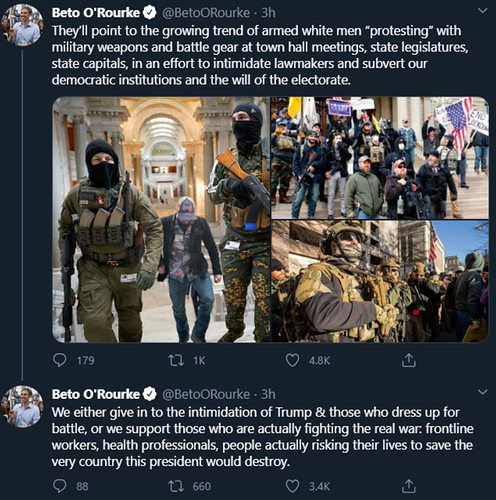Open the first tweet's 3h timestamp
The width and height of the screenshot is (496, 500).
click(268, 13)
